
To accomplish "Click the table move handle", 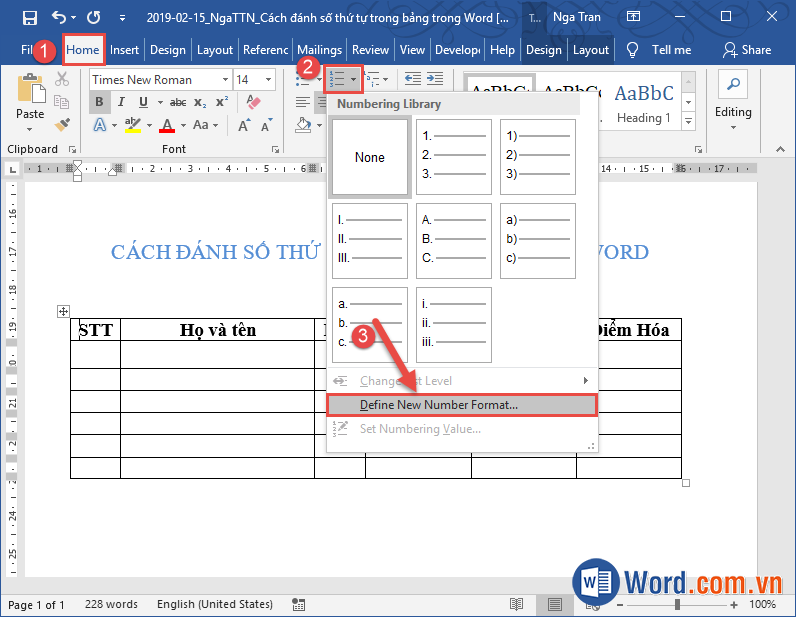I will tap(63, 312).
